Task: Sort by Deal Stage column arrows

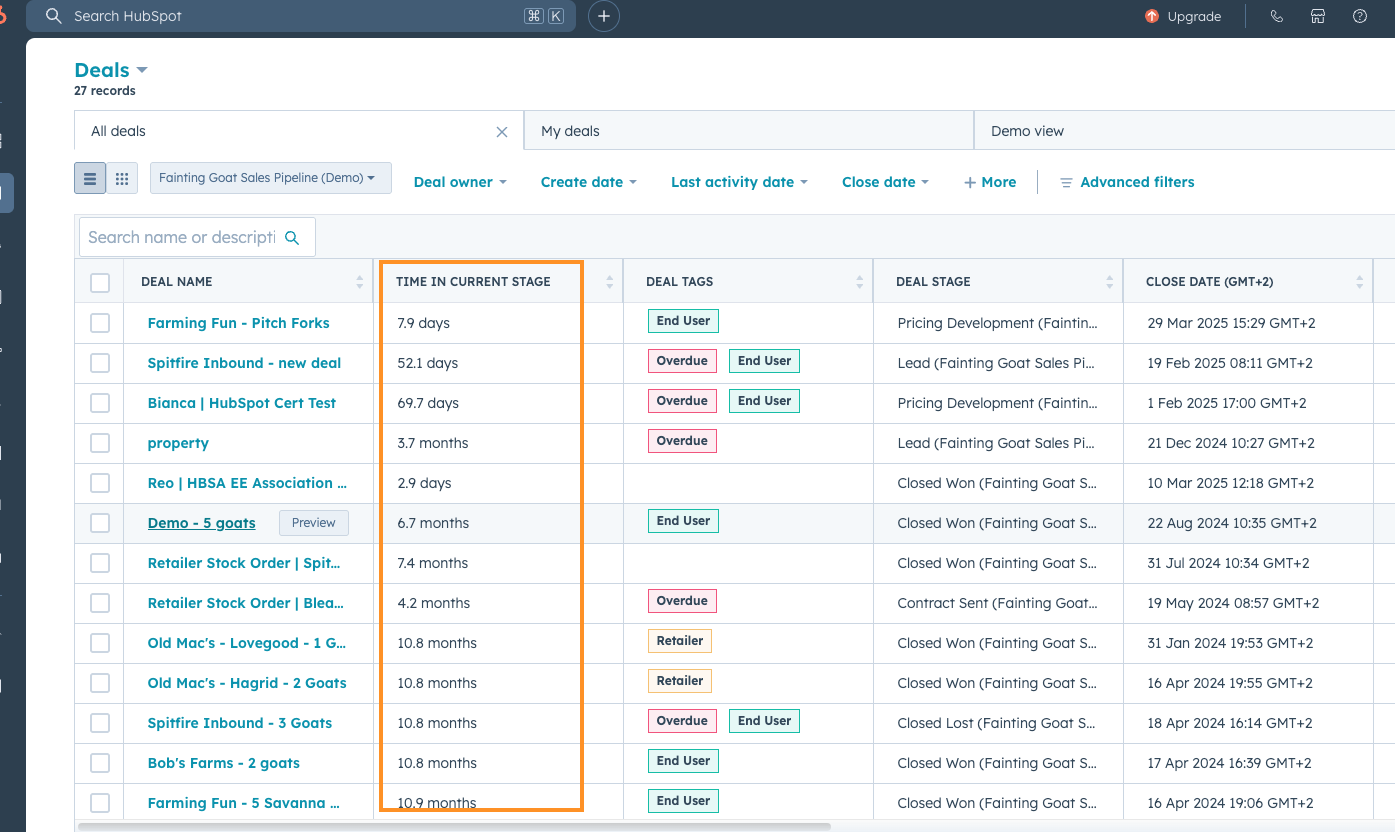Action: pyautogui.click(x=1110, y=283)
